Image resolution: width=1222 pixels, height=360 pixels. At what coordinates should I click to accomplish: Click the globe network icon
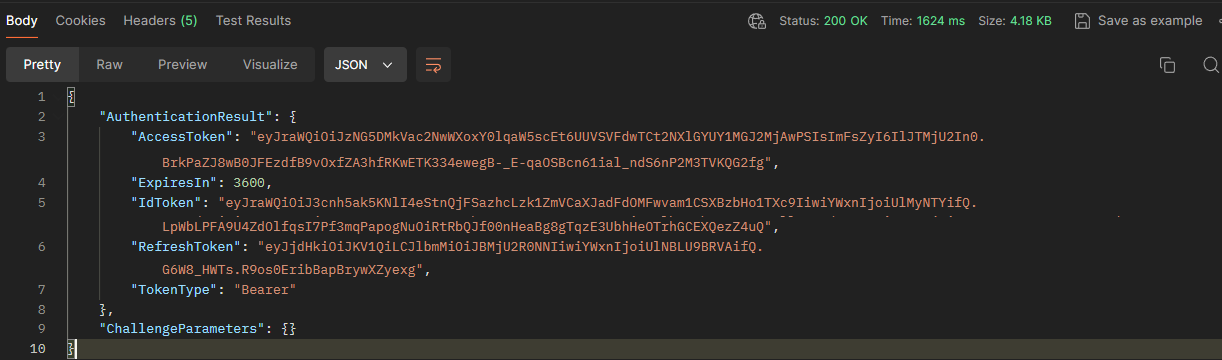click(757, 20)
